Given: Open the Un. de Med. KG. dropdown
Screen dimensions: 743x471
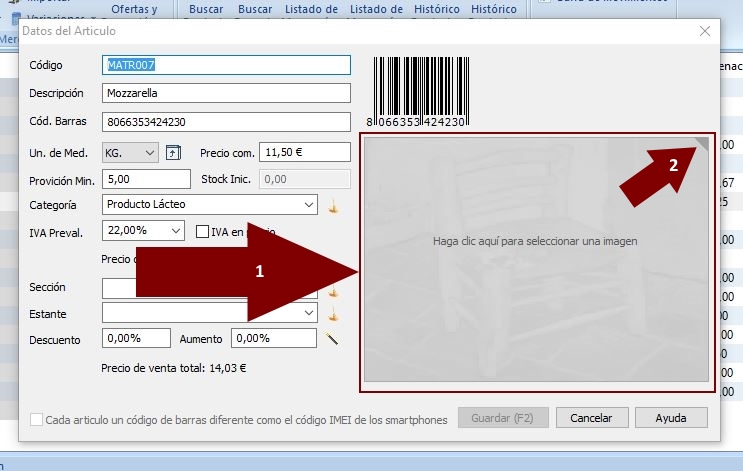Looking at the screenshot, I should click(x=130, y=153).
